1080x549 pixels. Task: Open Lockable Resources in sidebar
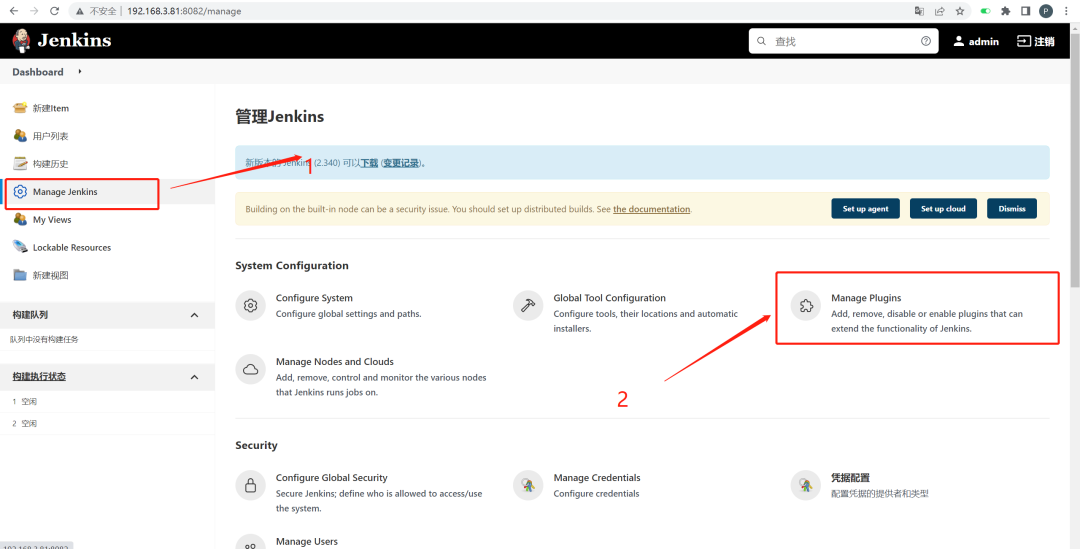pyautogui.click(x=71, y=248)
